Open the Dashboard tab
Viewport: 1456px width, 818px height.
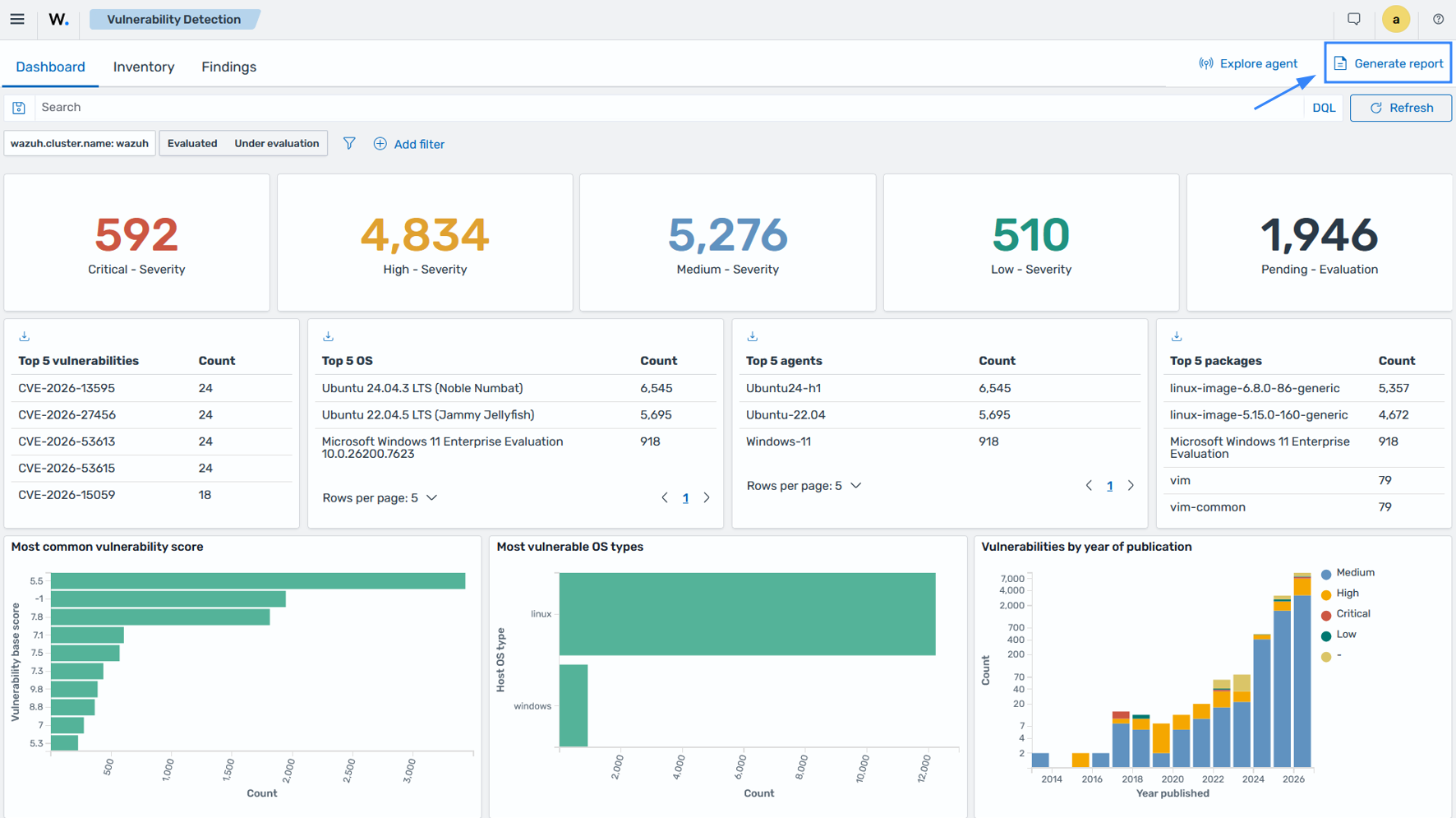(50, 67)
